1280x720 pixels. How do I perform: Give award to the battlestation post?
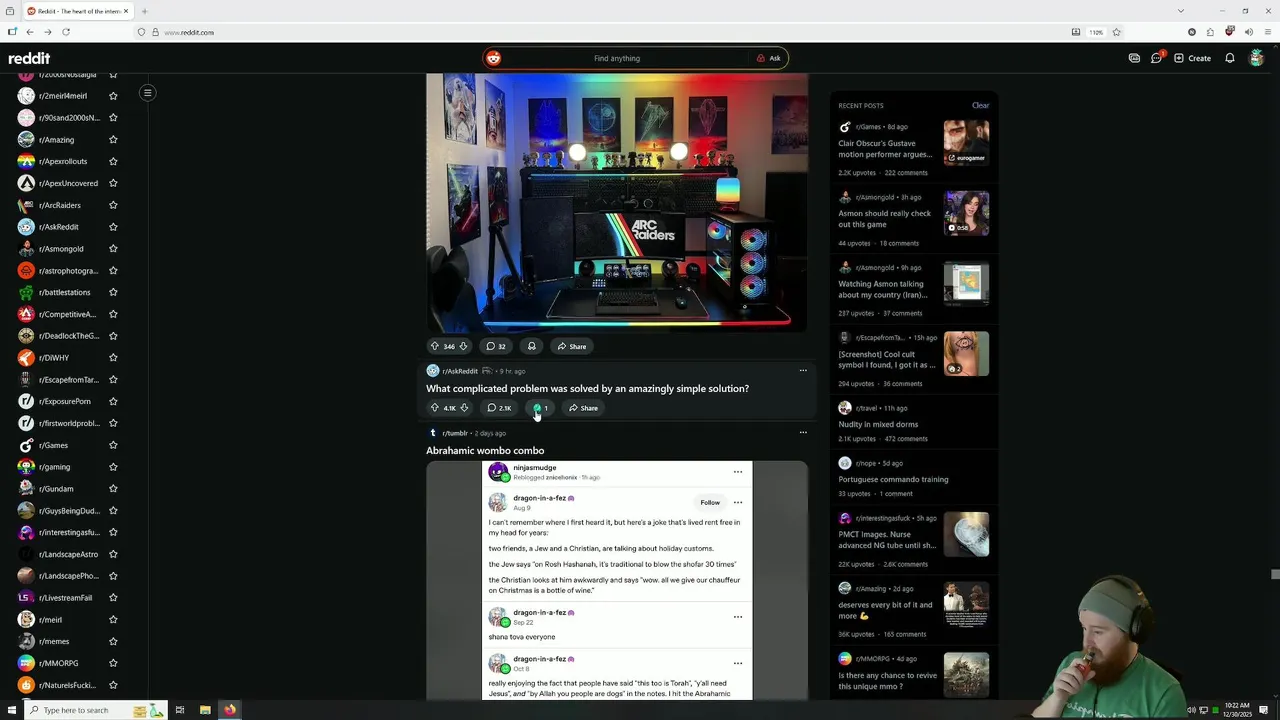pos(531,346)
